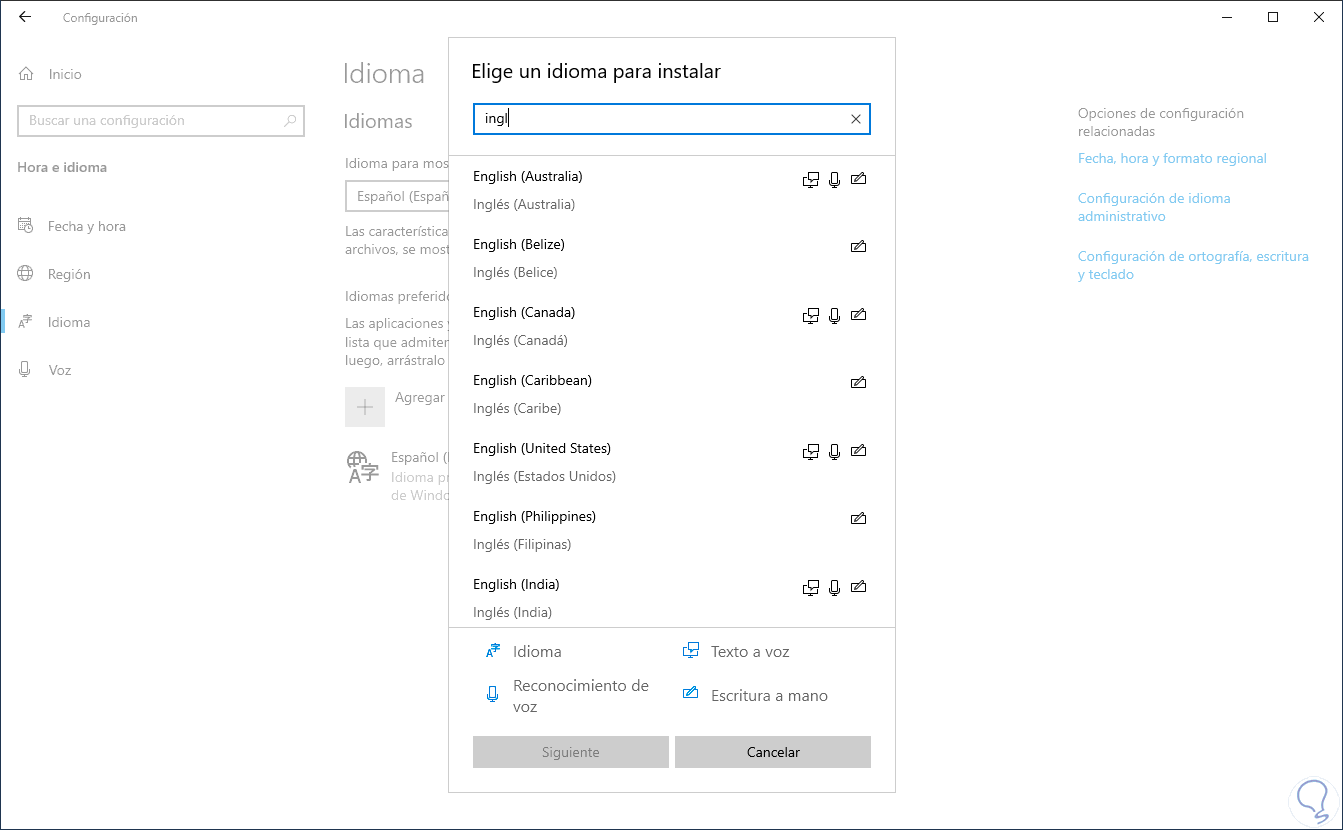Image resolution: width=1343 pixels, height=830 pixels.
Task: Click text-to-speech icon for English (India)
Action: click(811, 587)
